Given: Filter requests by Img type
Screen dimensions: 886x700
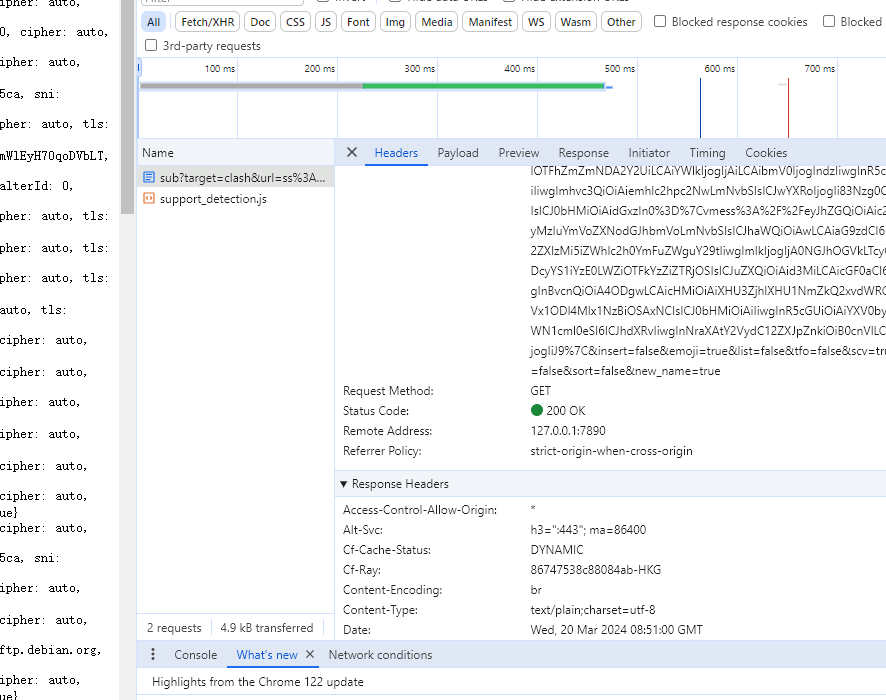Looking at the screenshot, I should (394, 22).
